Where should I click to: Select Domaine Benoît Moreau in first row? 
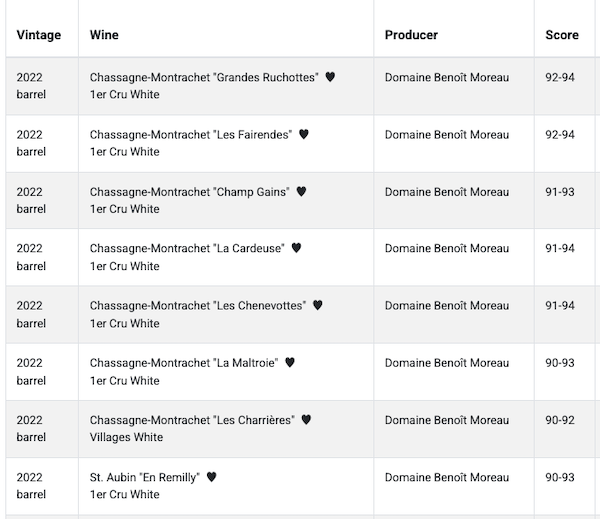(x=447, y=77)
